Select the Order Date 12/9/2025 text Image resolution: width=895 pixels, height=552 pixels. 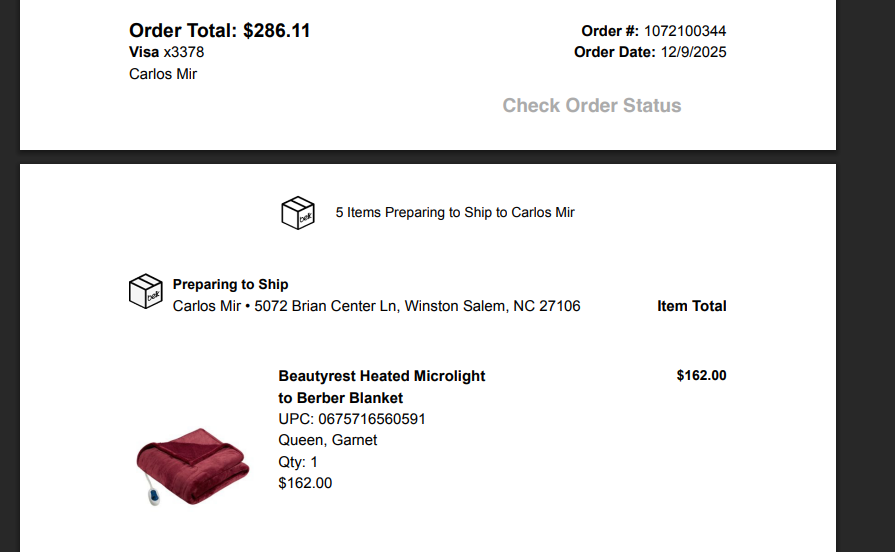coord(650,52)
